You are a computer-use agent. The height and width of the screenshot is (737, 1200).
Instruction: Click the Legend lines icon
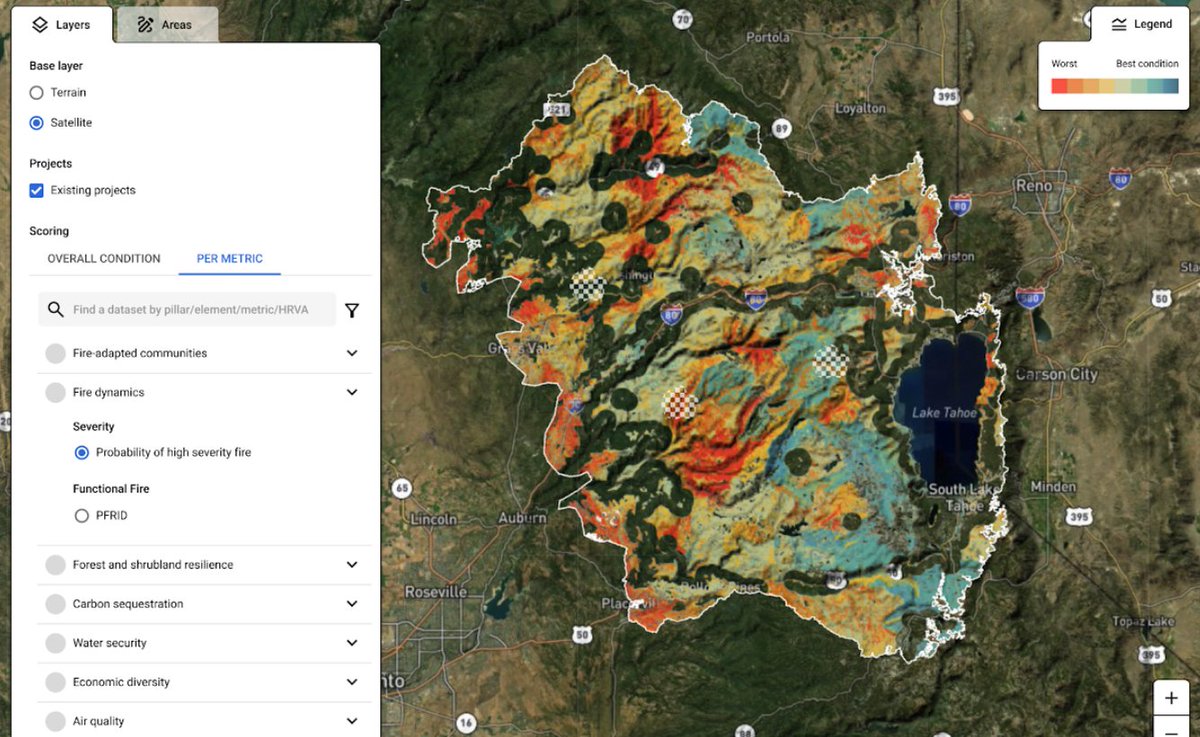pyautogui.click(x=1119, y=25)
